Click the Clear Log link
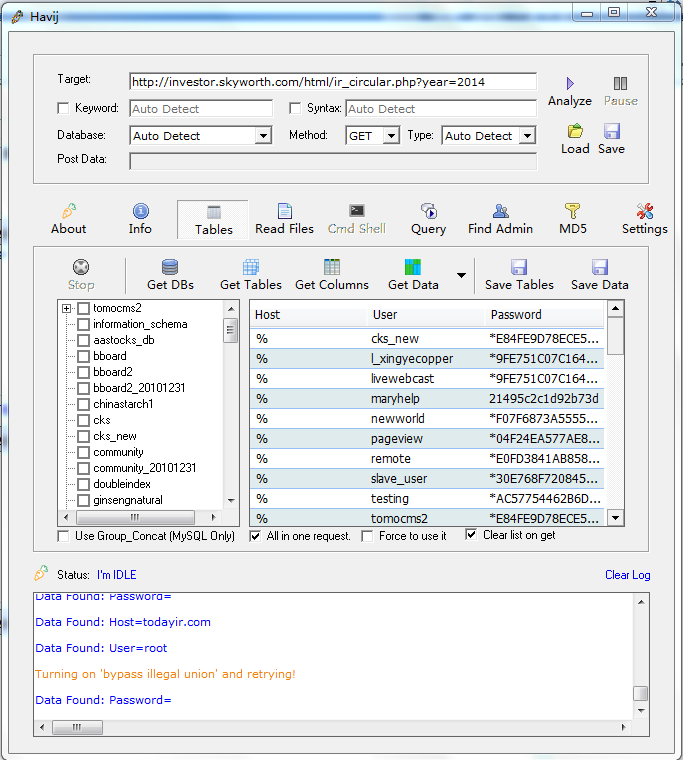683x760 pixels. (x=627, y=575)
